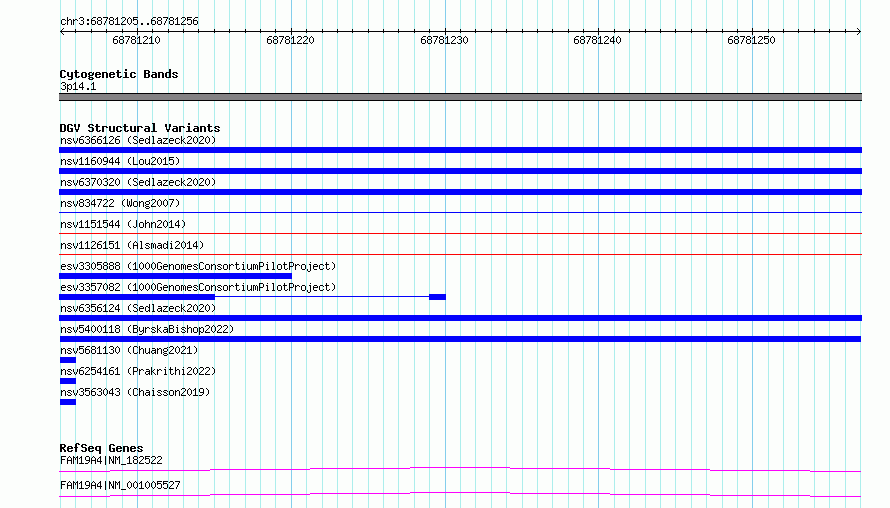Select the blue bar under nsv6366126
Viewport: 890px width, 508px height.
pyautogui.click(x=460, y=150)
